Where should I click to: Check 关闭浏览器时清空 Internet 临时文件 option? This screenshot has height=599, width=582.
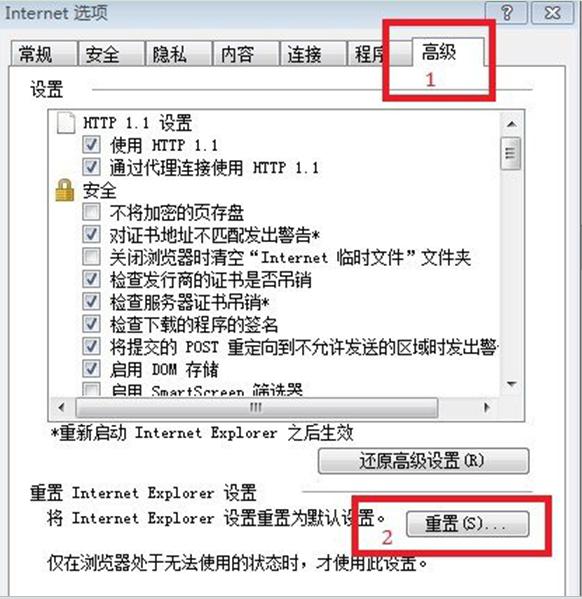[91, 257]
